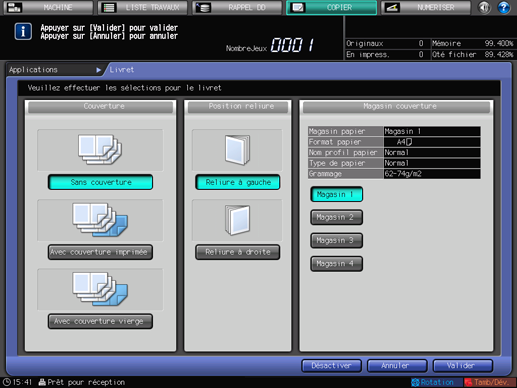Screen dimensions: 517x388
Task: Select Avec couverture imprimée option
Action: 100,252
